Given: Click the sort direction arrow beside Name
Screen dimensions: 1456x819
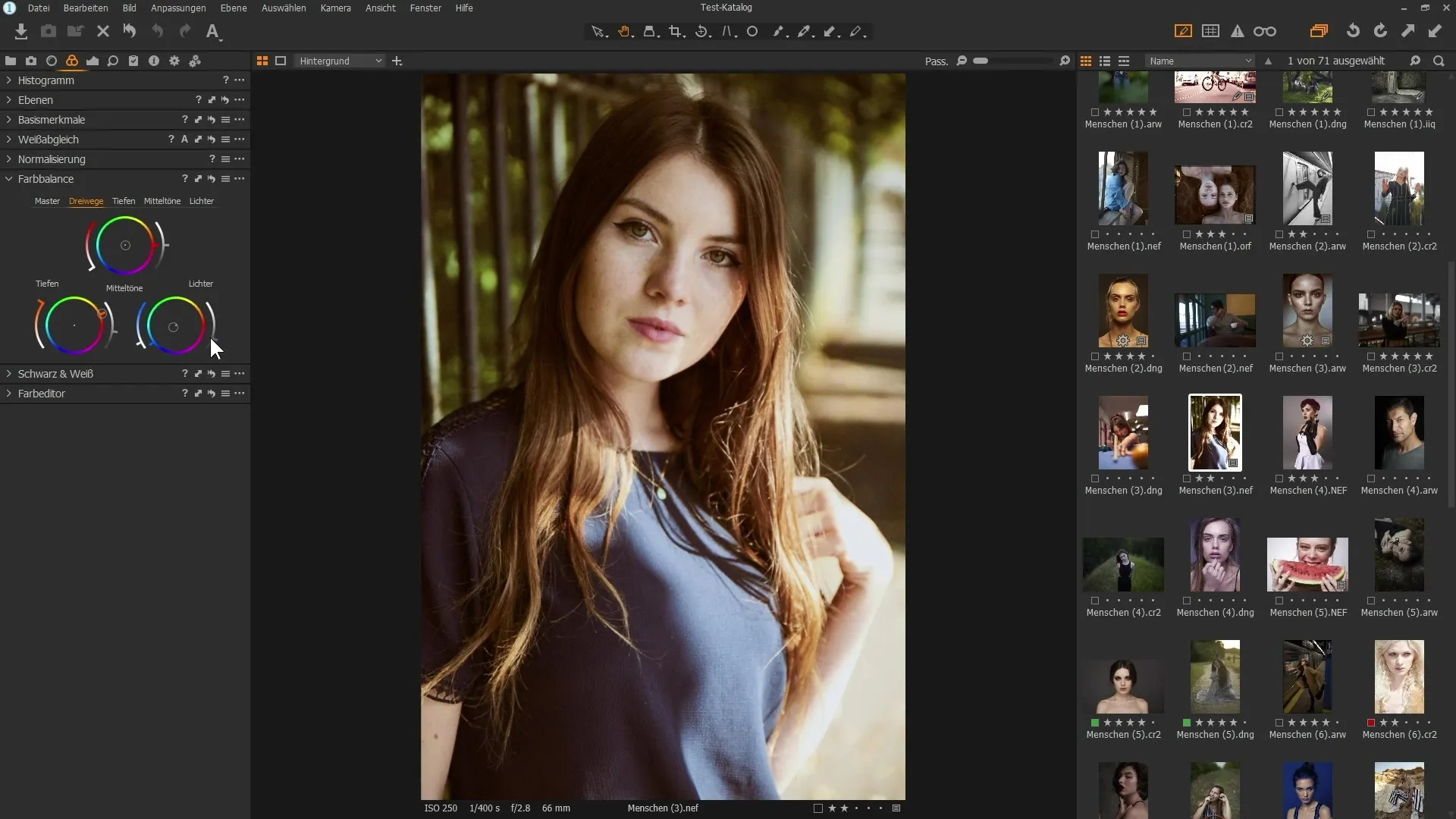Looking at the screenshot, I should tap(1269, 61).
